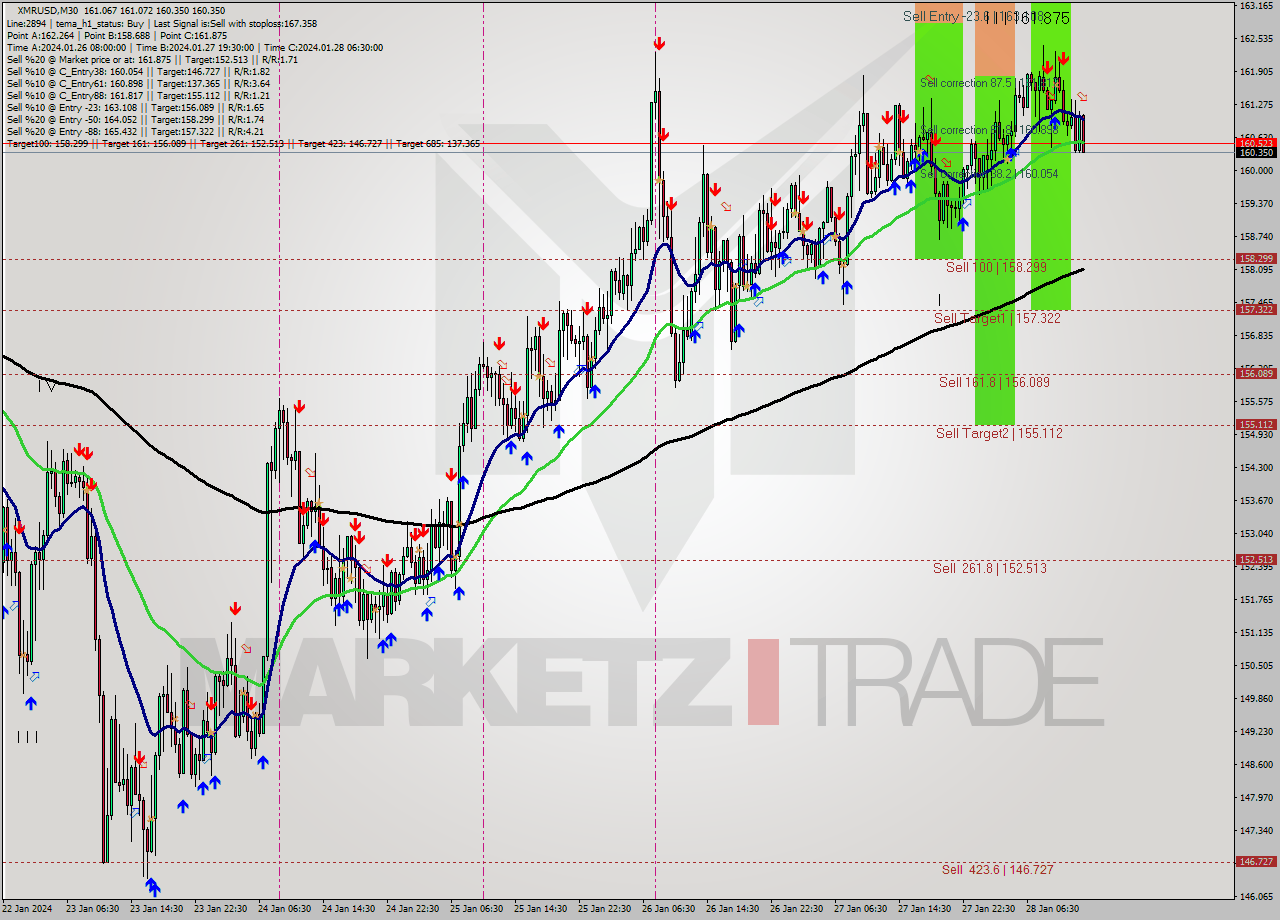Click the 154.300 price axis value
This screenshot has height=920, width=1280.
click(1256, 468)
